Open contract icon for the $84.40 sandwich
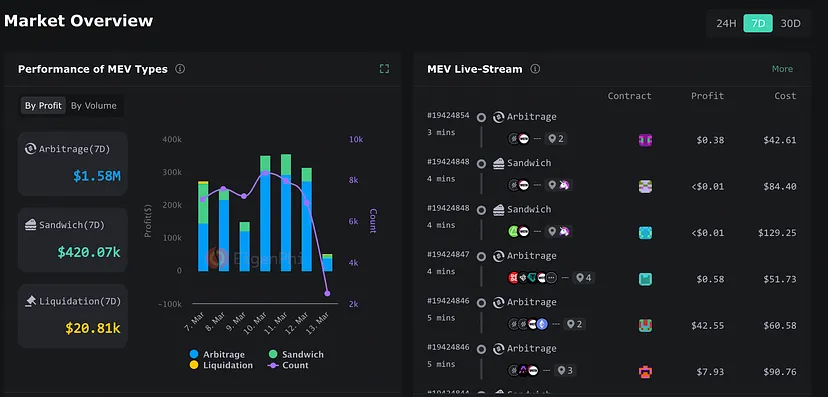This screenshot has width=828, height=397. point(645,186)
